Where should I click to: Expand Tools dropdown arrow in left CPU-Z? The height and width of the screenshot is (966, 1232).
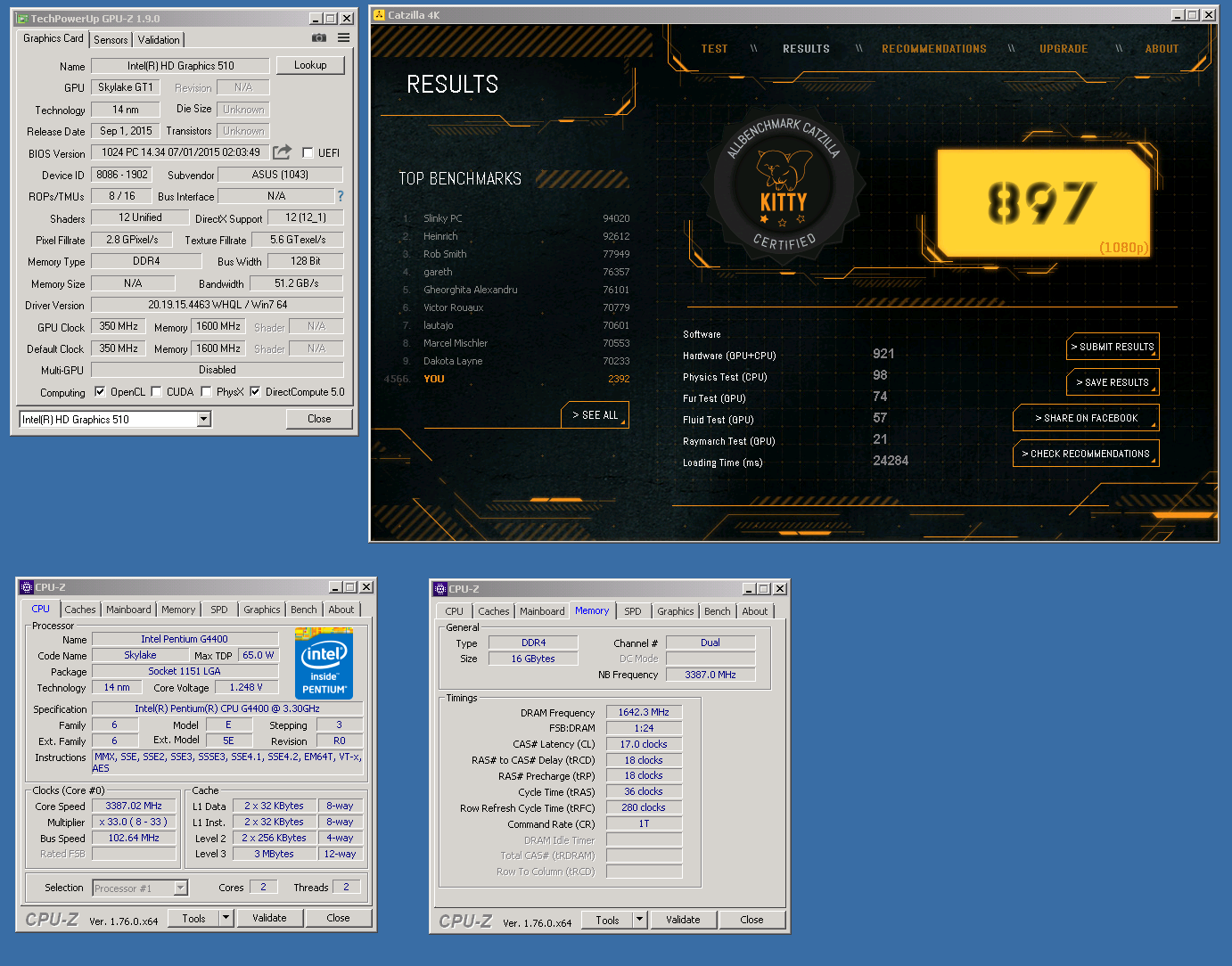226,918
